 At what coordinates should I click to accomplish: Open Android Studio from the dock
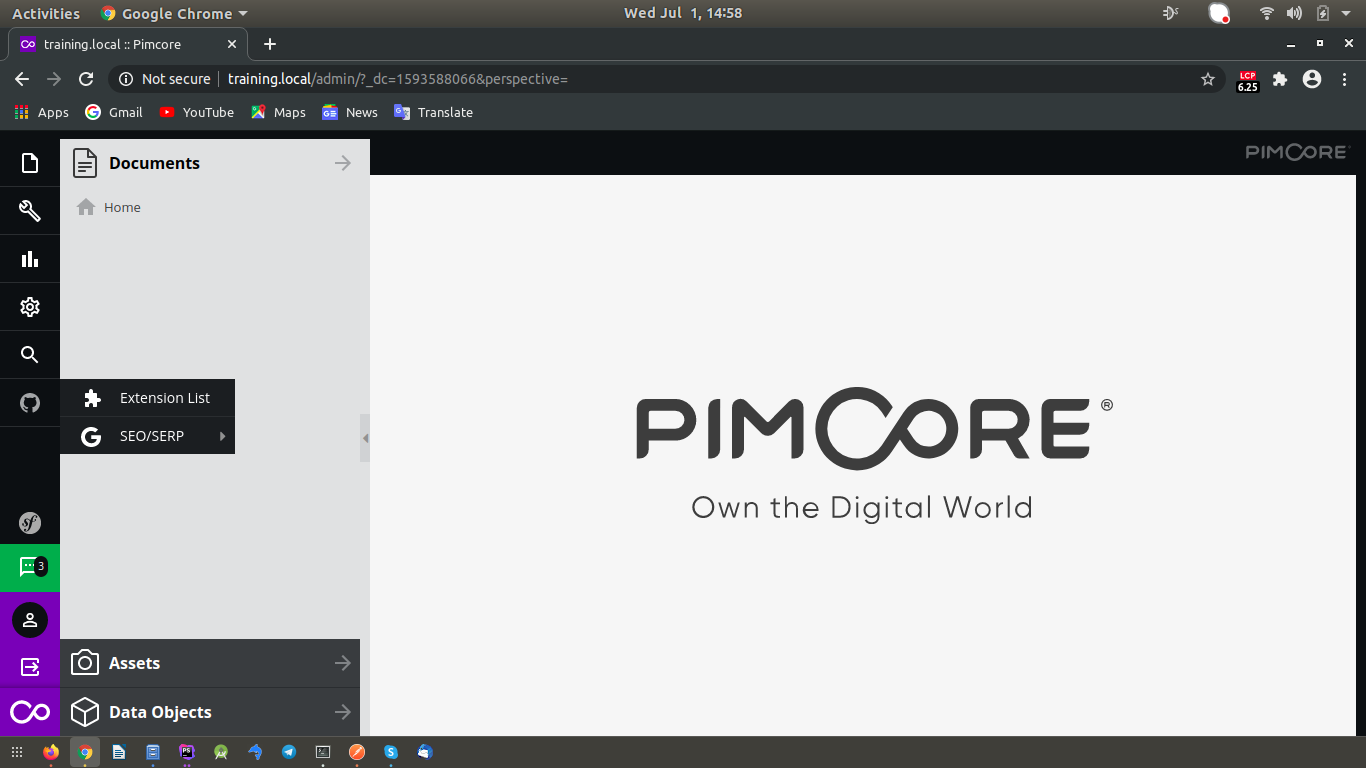click(221, 752)
